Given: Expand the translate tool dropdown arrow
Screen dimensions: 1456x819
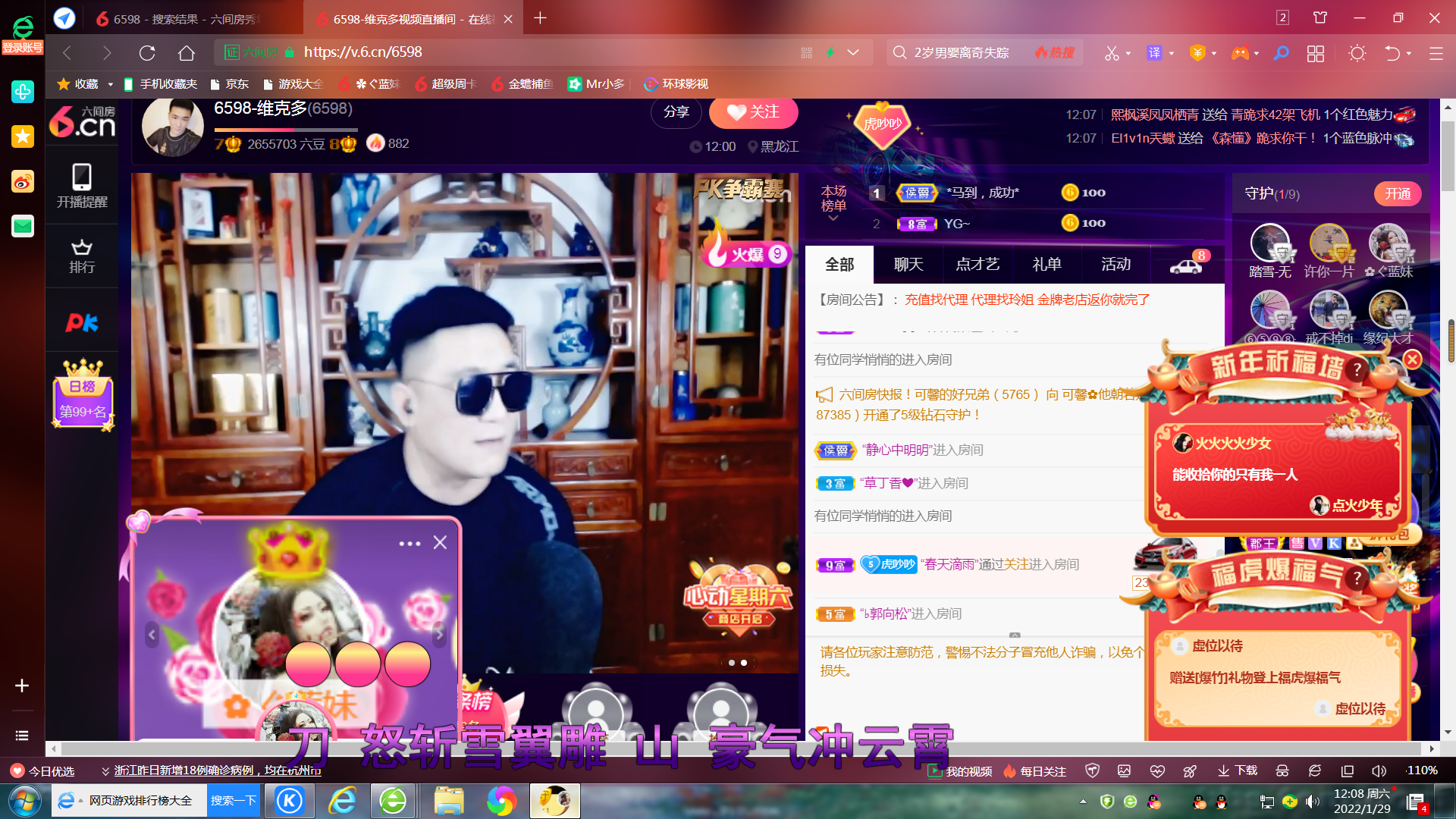Looking at the screenshot, I should pyautogui.click(x=1172, y=54).
